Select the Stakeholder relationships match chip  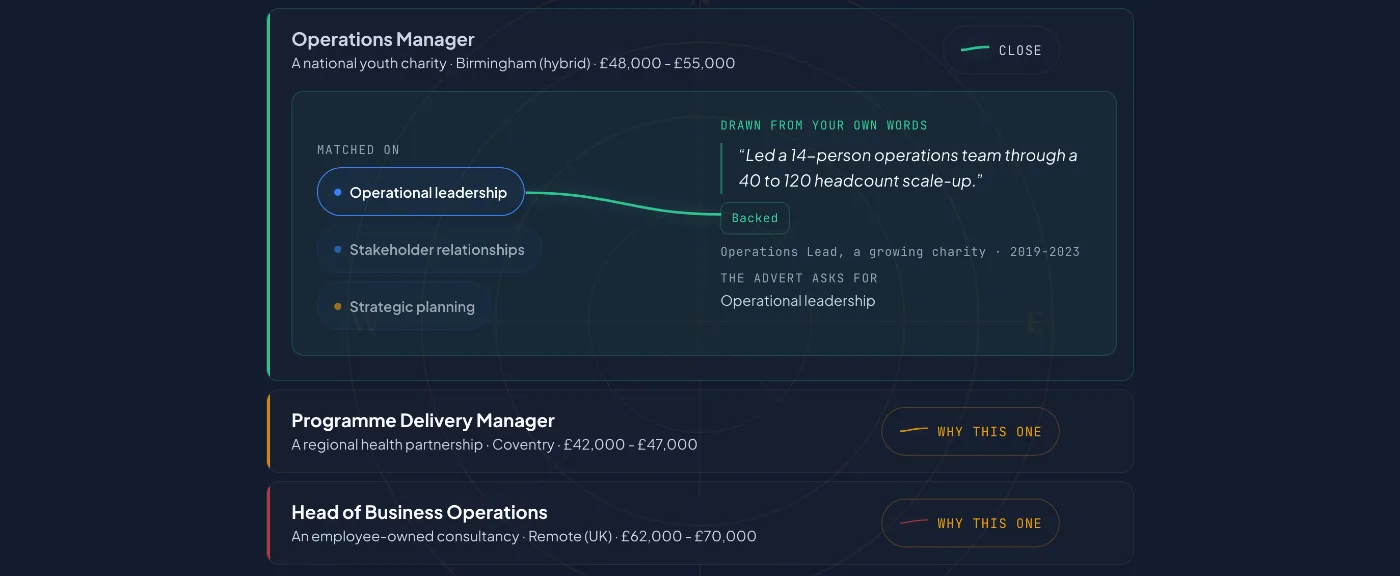tap(429, 250)
